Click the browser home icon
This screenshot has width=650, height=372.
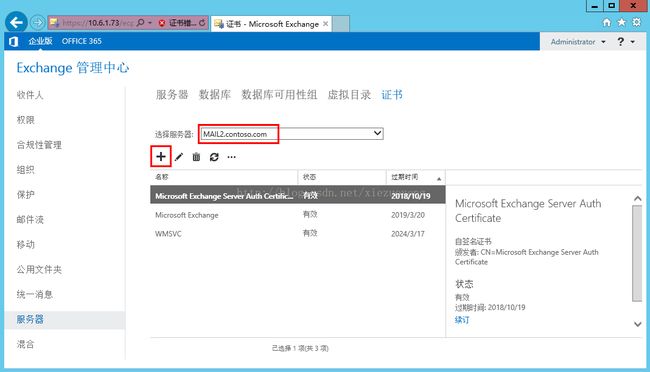click(606, 22)
